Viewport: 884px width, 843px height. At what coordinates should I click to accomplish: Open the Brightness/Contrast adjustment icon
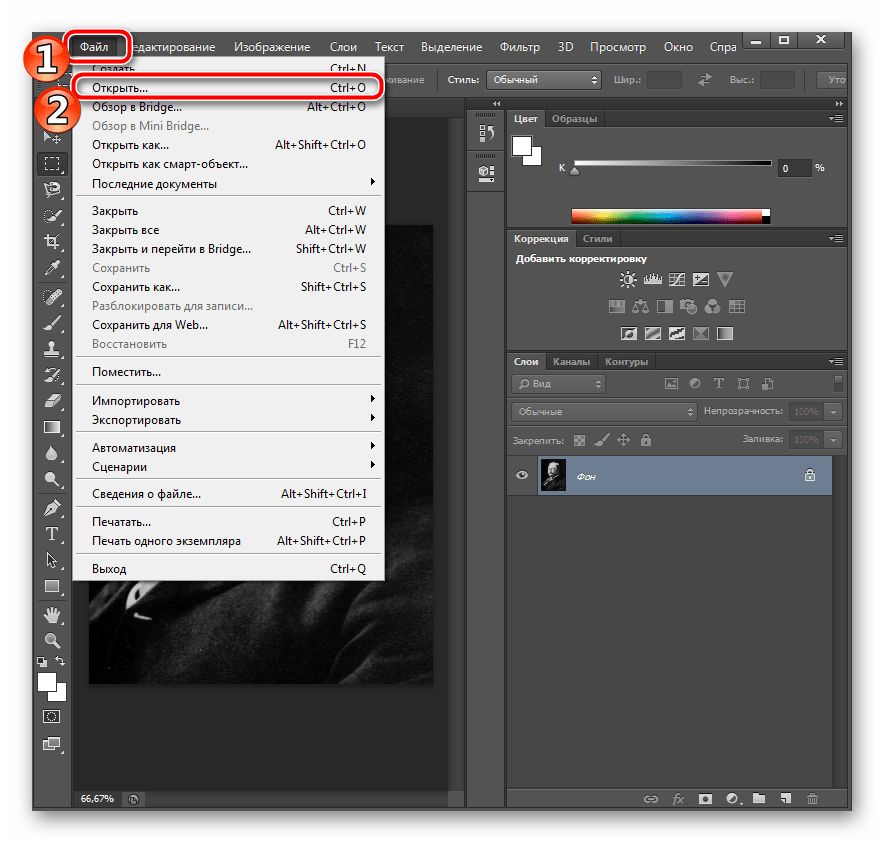627,280
